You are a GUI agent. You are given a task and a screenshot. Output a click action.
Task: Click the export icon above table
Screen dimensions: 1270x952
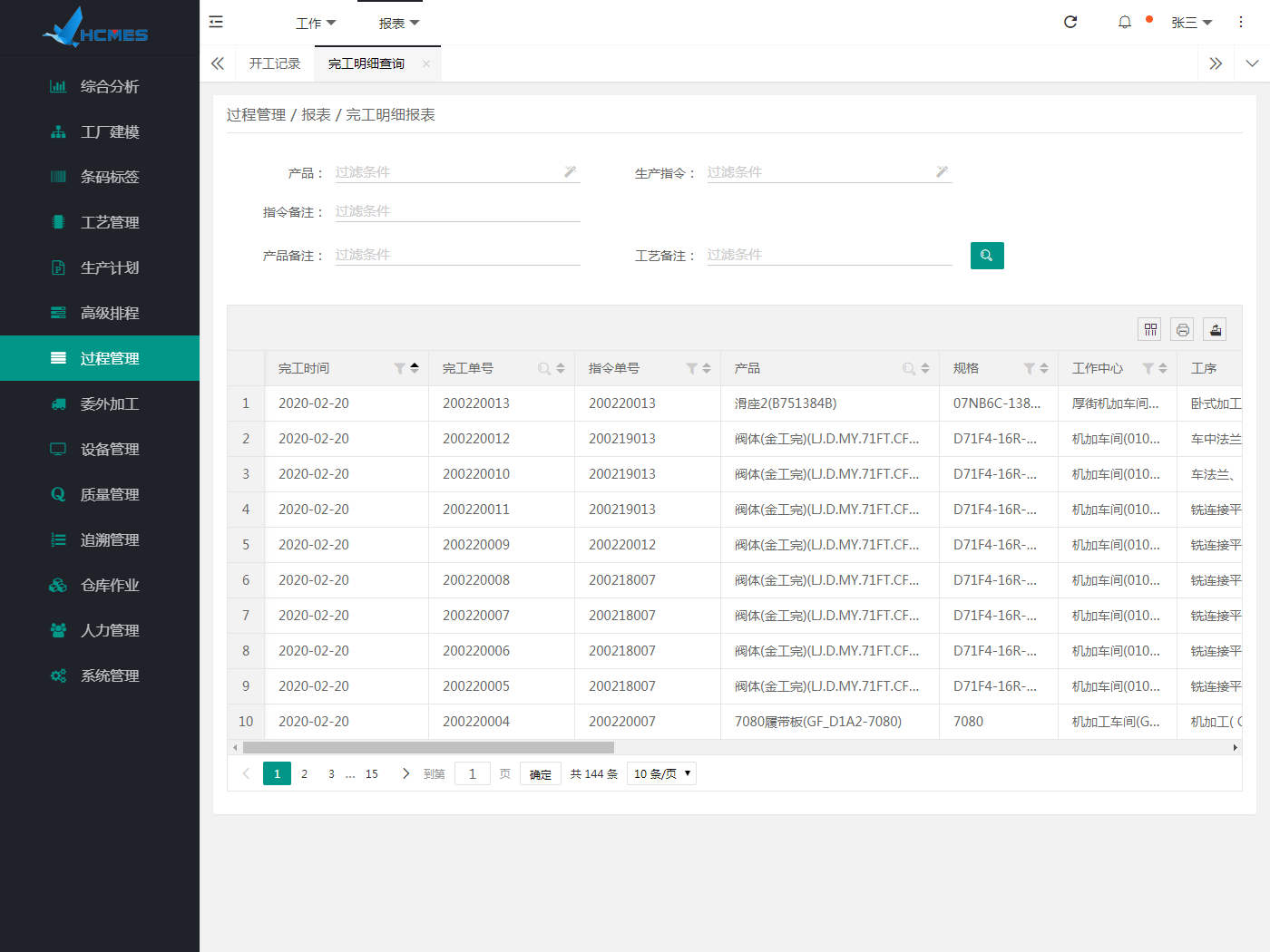pyautogui.click(x=1216, y=329)
